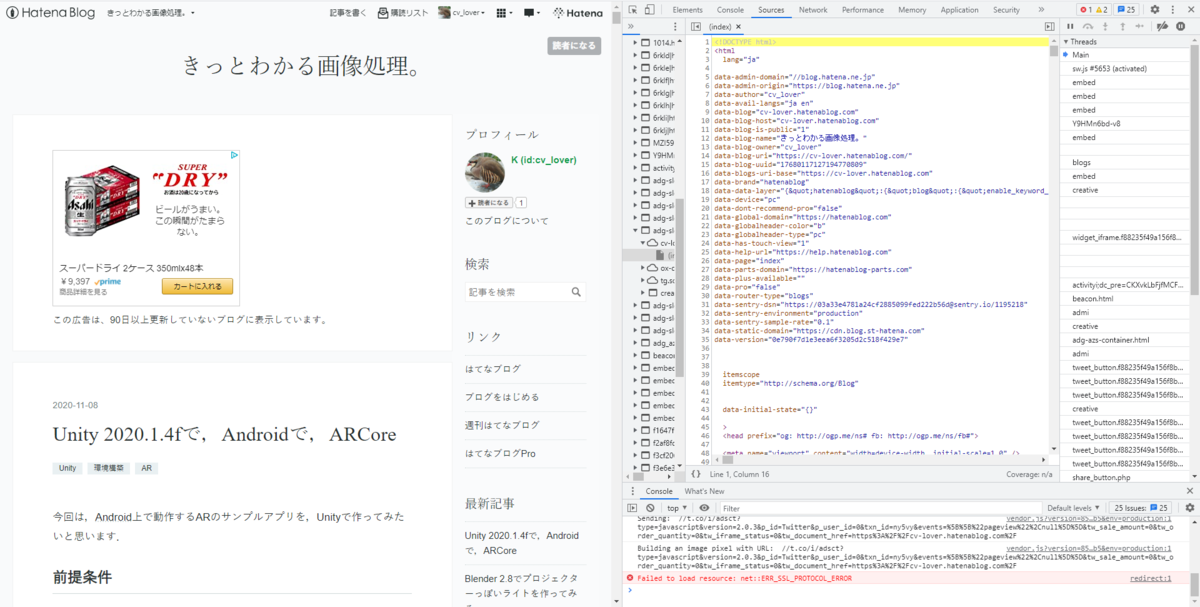
Task: Click the Step over next function call icon
Action: [1088, 25]
